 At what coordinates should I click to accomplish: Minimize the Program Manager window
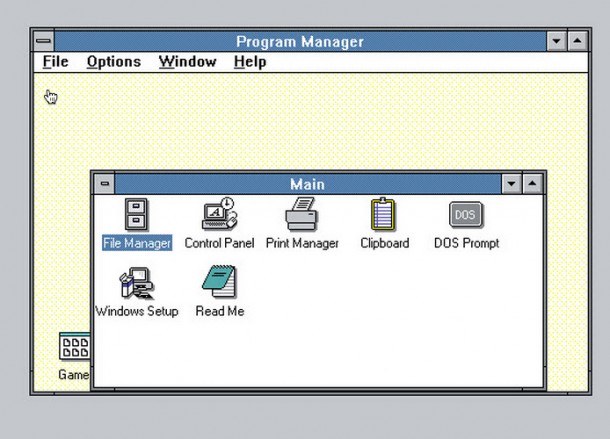click(x=556, y=40)
